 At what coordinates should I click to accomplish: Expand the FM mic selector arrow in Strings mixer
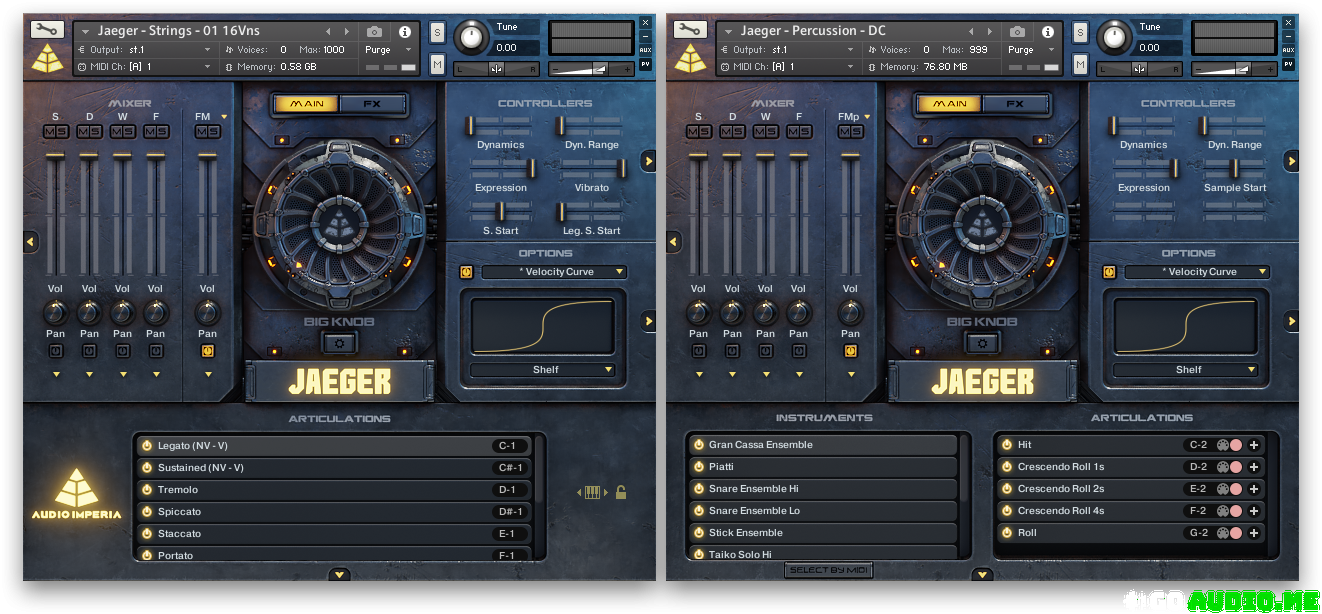225,117
